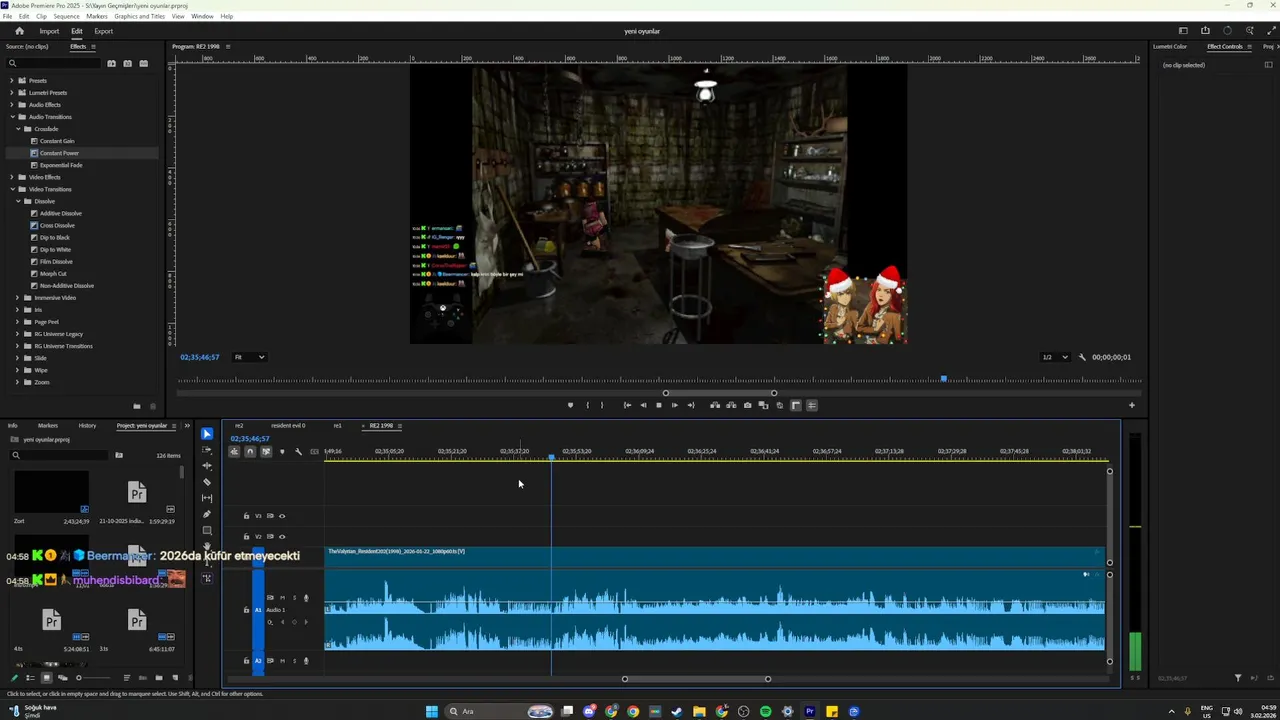
Task: Mute the Audio 1 track
Action: [282, 598]
